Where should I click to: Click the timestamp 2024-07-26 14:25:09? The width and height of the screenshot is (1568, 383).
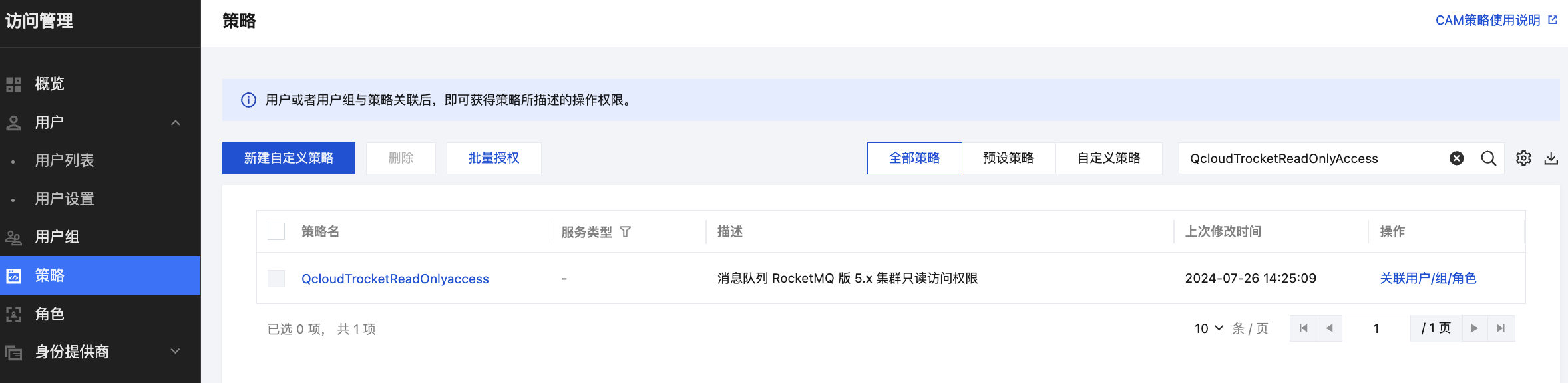[x=1251, y=278]
